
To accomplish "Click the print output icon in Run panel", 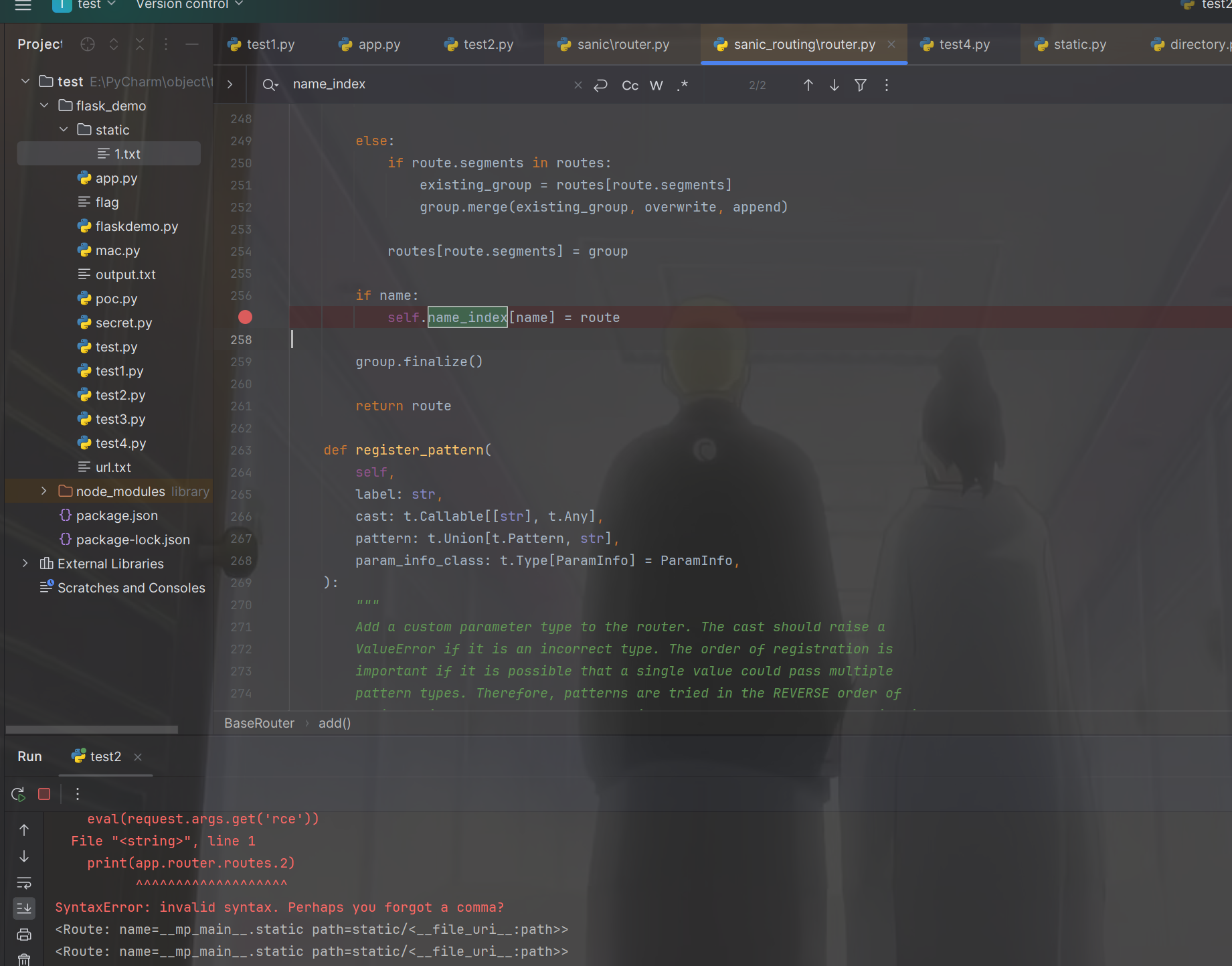I will click(x=24, y=935).
